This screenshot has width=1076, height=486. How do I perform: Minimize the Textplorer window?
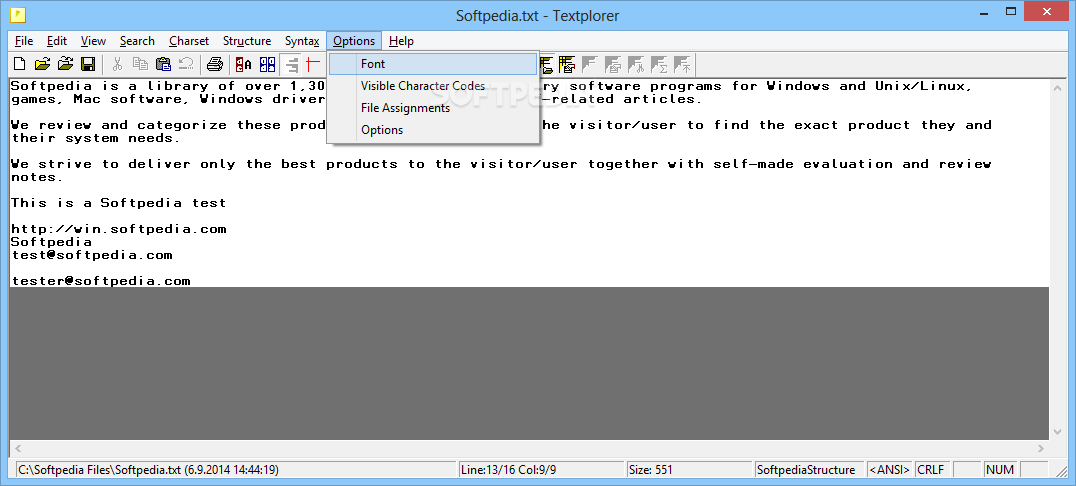983,11
